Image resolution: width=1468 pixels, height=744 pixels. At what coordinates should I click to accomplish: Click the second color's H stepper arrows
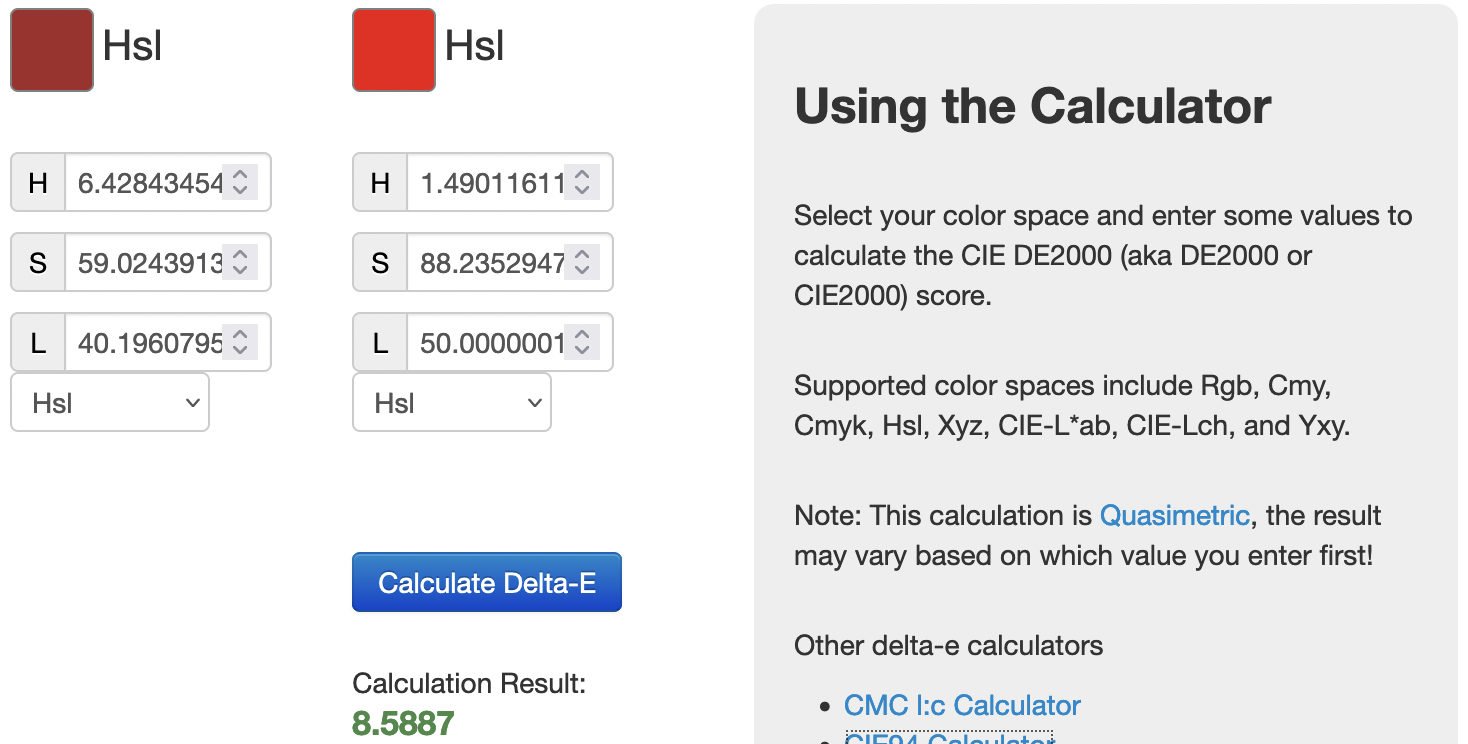pyautogui.click(x=582, y=182)
